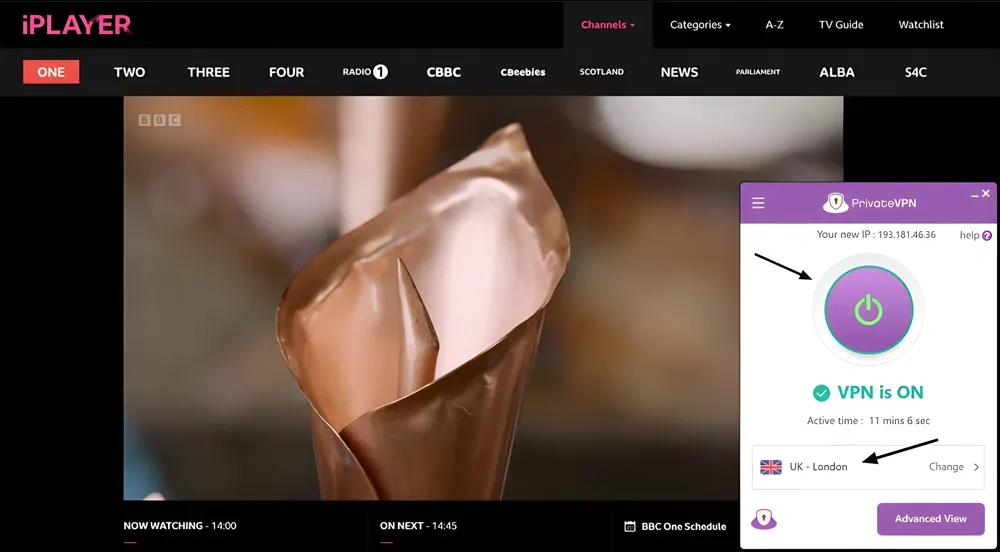Click the small PrivateVPN badge icon
Screen dimensions: 1000x552
pos(763,519)
